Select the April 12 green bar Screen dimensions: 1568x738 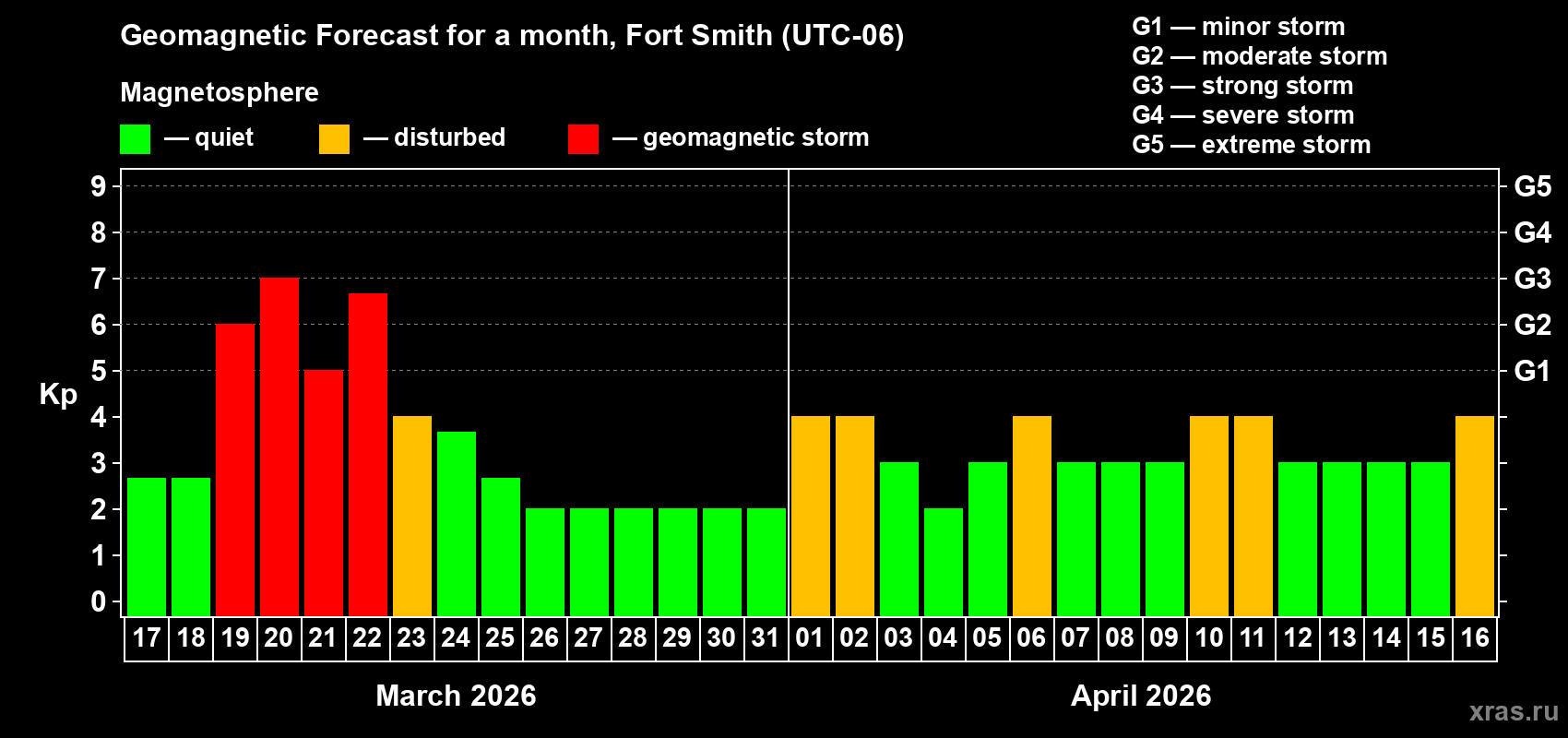[1298, 540]
